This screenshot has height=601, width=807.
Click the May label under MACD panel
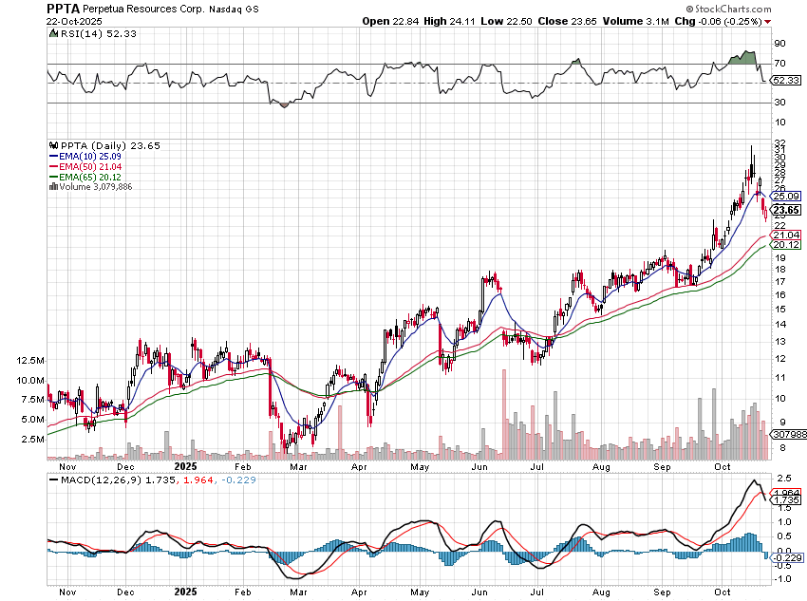[x=420, y=592]
